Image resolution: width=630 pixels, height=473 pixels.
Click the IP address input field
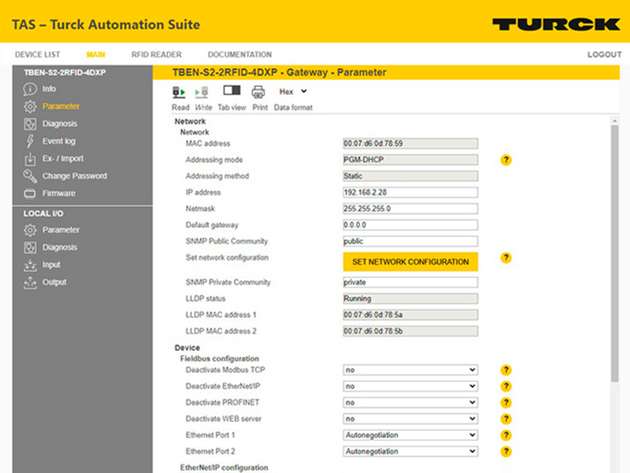coord(410,192)
